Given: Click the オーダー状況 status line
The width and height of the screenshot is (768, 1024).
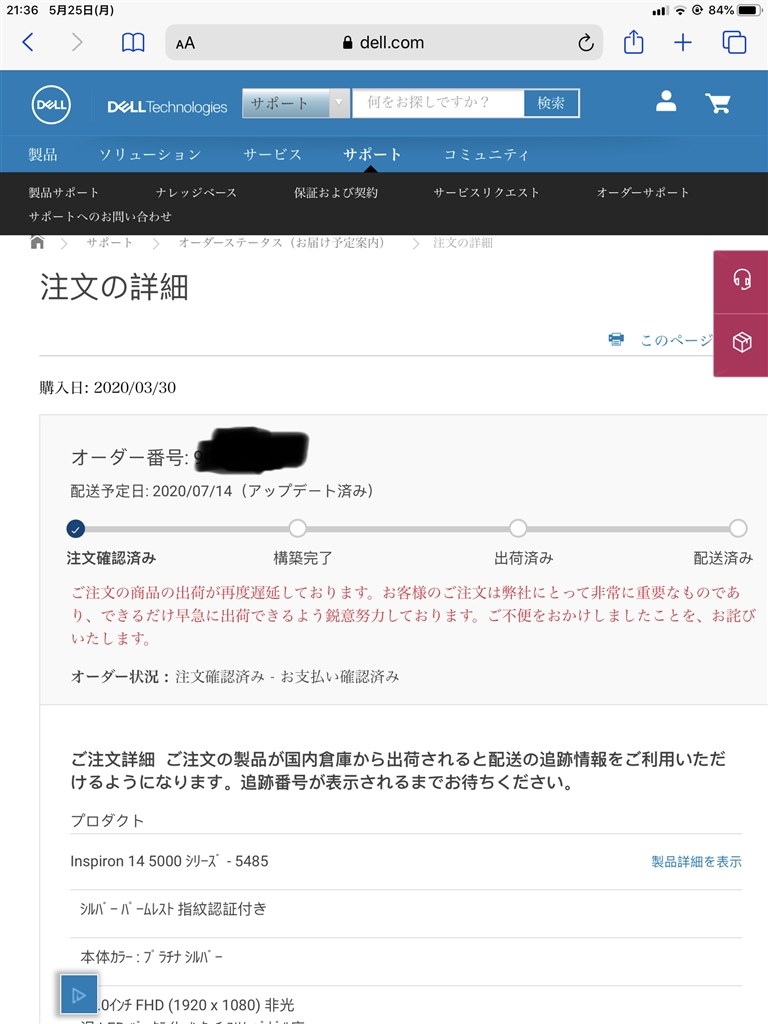Looking at the screenshot, I should point(235,677).
